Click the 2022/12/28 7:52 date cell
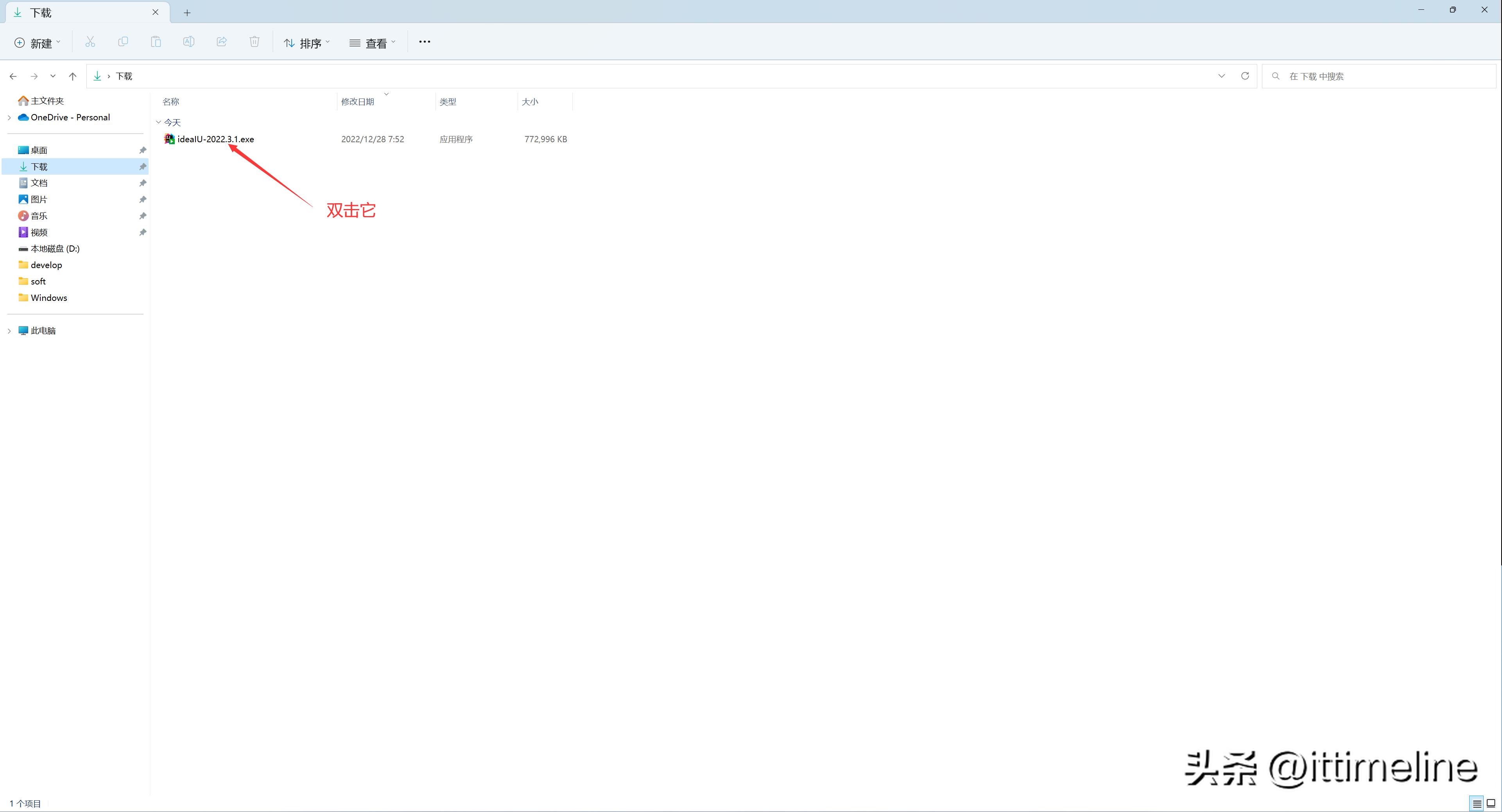This screenshot has width=1502, height=812. (373, 140)
